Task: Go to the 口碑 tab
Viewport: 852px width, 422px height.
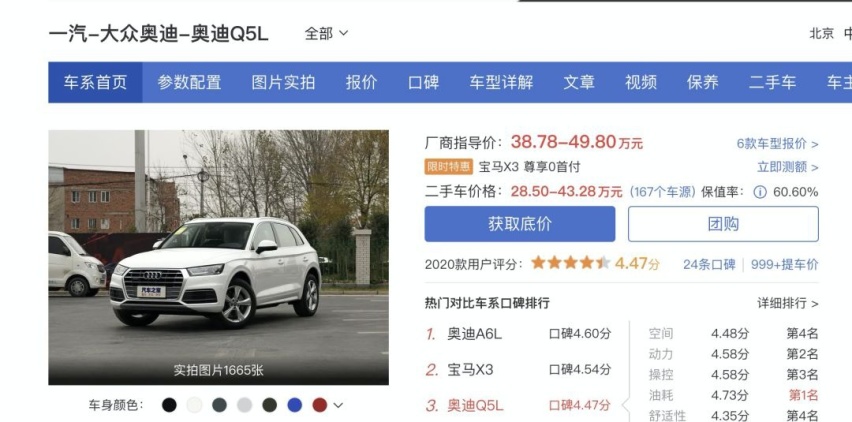Action: click(423, 83)
